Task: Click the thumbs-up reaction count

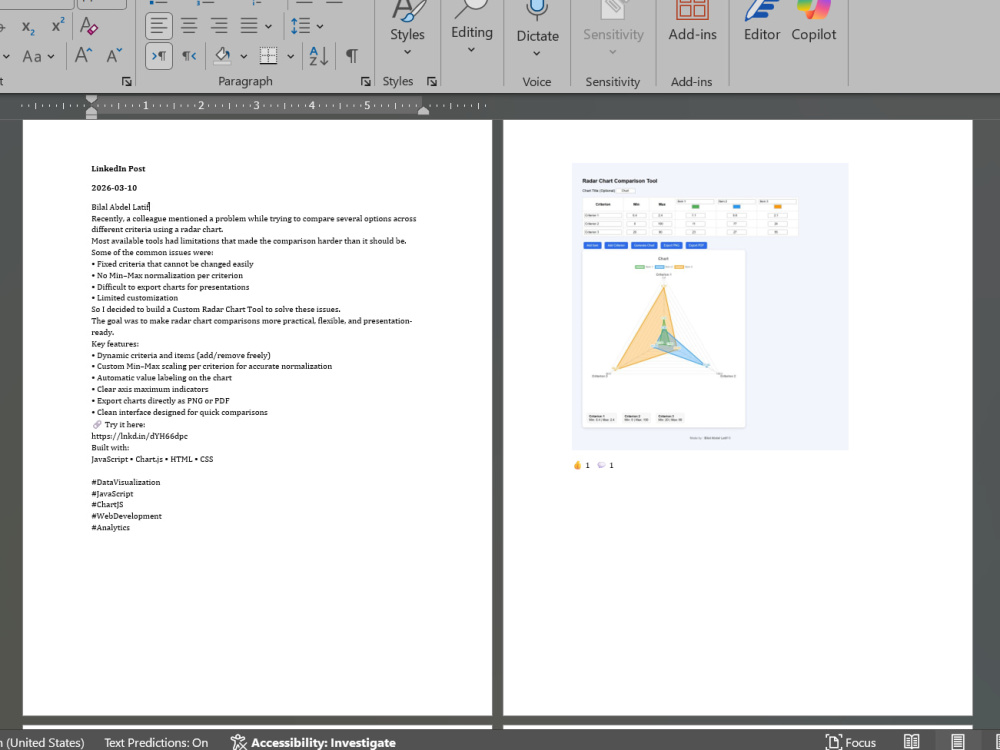Action: (581, 465)
